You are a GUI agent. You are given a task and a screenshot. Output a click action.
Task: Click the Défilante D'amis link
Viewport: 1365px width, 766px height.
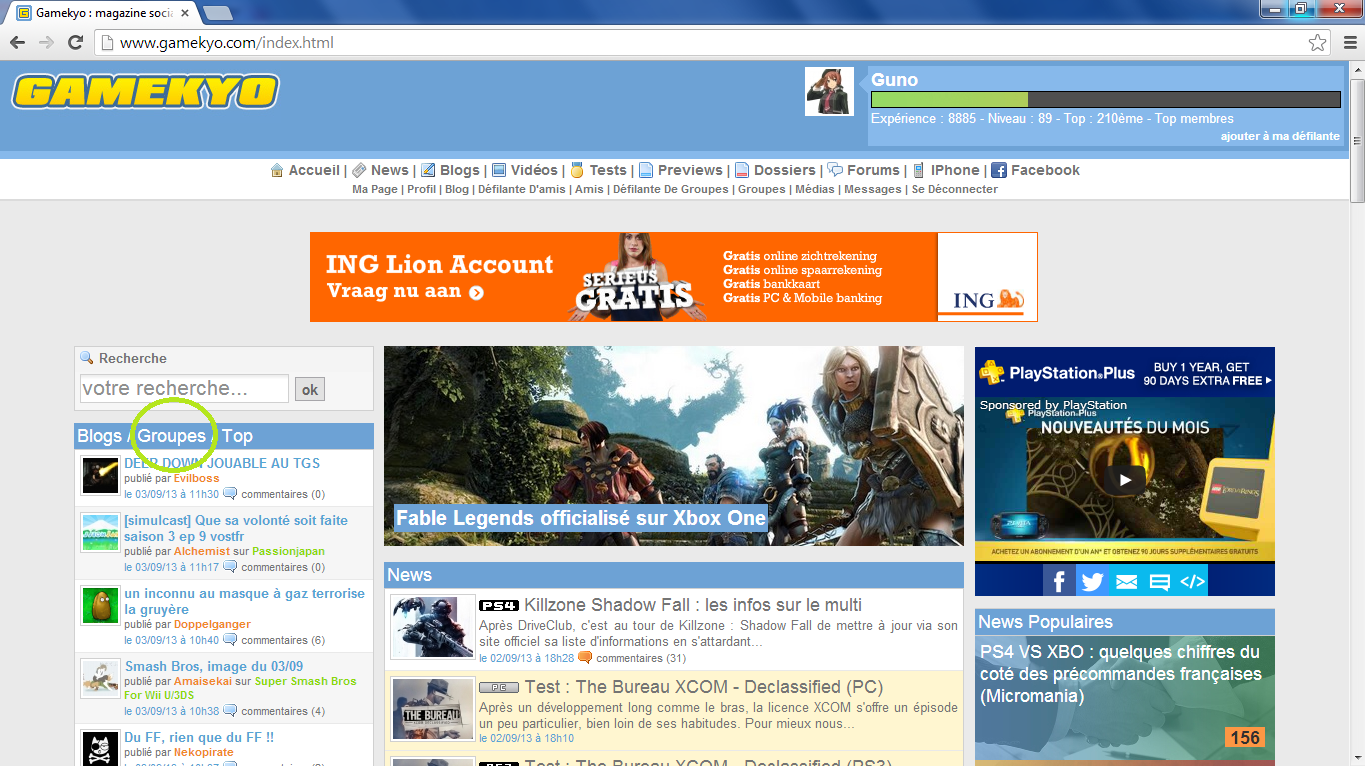pos(522,189)
